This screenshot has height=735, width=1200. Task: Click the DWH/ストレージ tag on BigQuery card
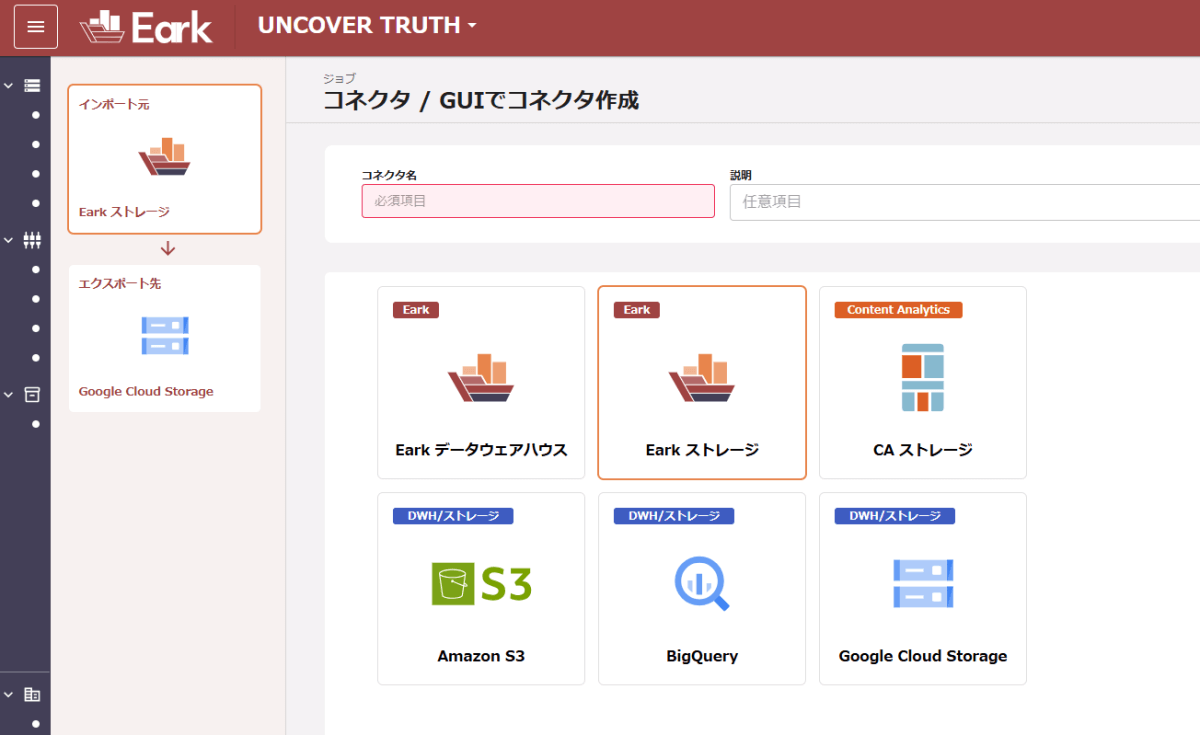coord(674,516)
